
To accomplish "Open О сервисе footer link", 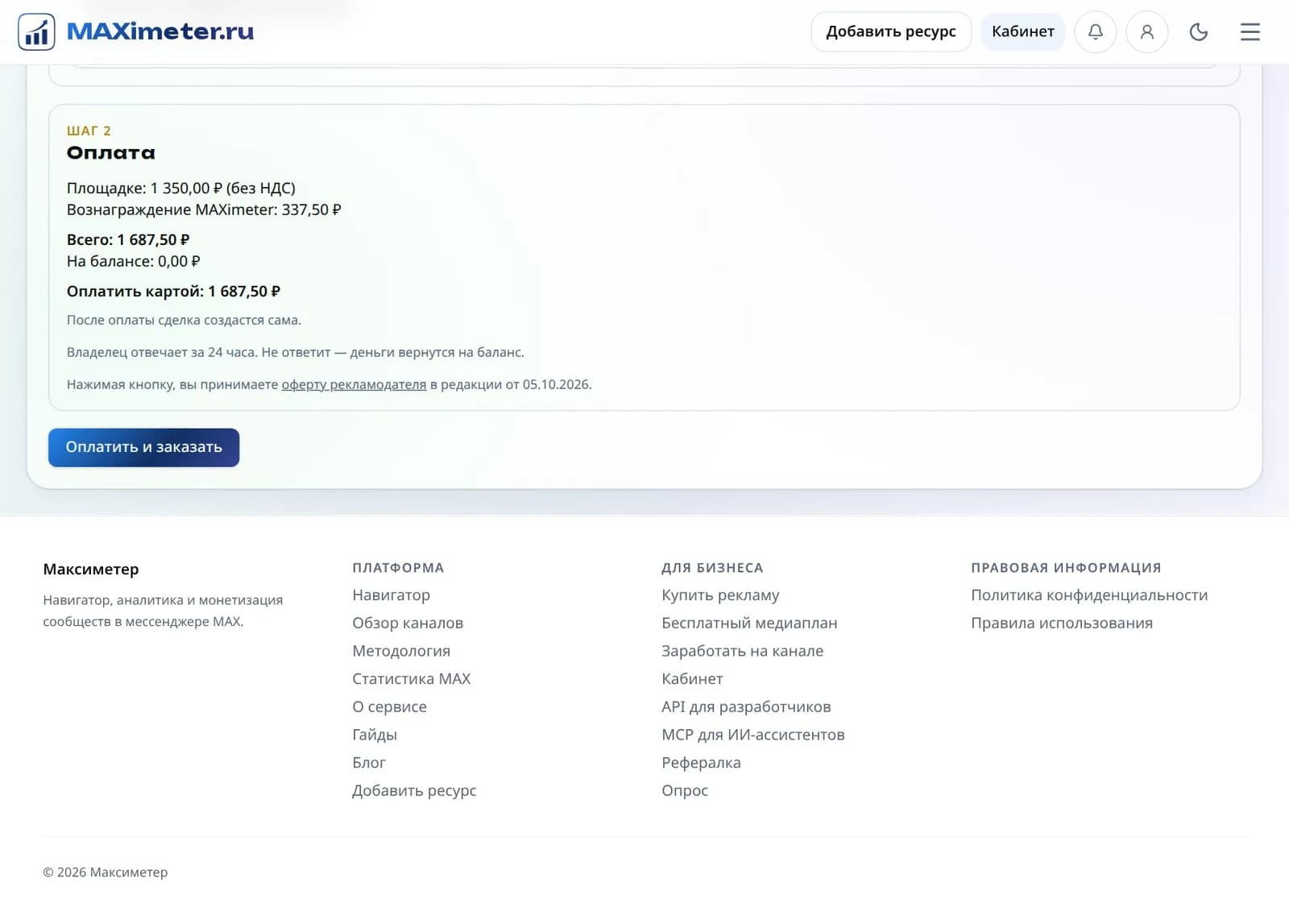I will 389,707.
